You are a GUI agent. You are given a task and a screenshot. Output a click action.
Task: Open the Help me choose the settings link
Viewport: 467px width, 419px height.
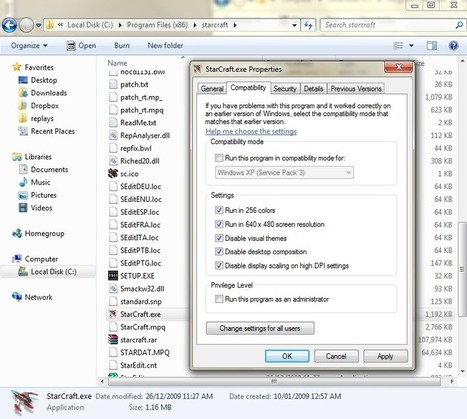click(x=251, y=132)
